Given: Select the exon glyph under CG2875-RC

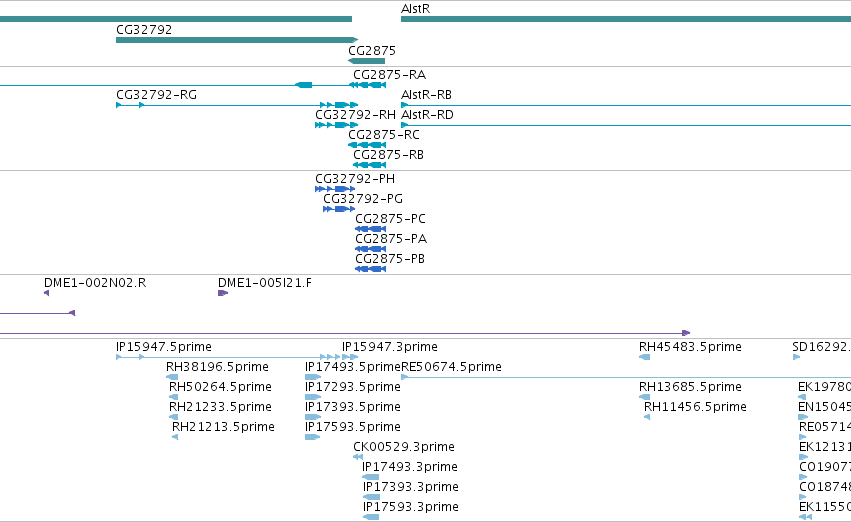Looking at the screenshot, I should coord(367,145).
